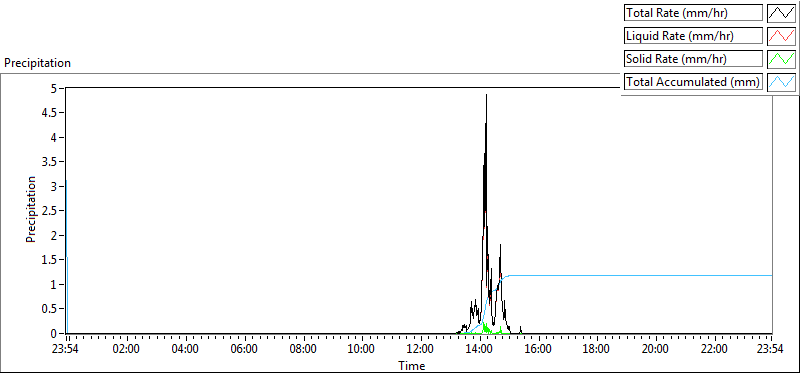Image resolution: width=800 pixels, height=373 pixels.
Task: Click the 16:00 time tick label
Action: click(x=538, y=350)
